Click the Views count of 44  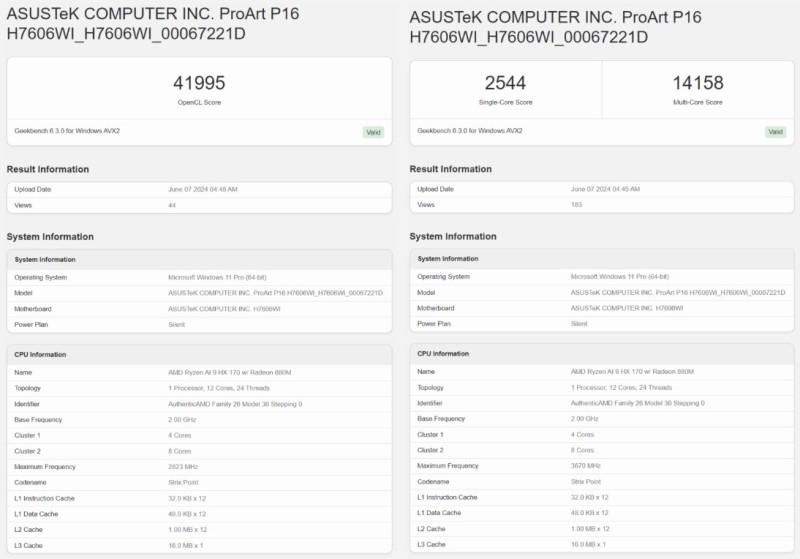coord(172,204)
